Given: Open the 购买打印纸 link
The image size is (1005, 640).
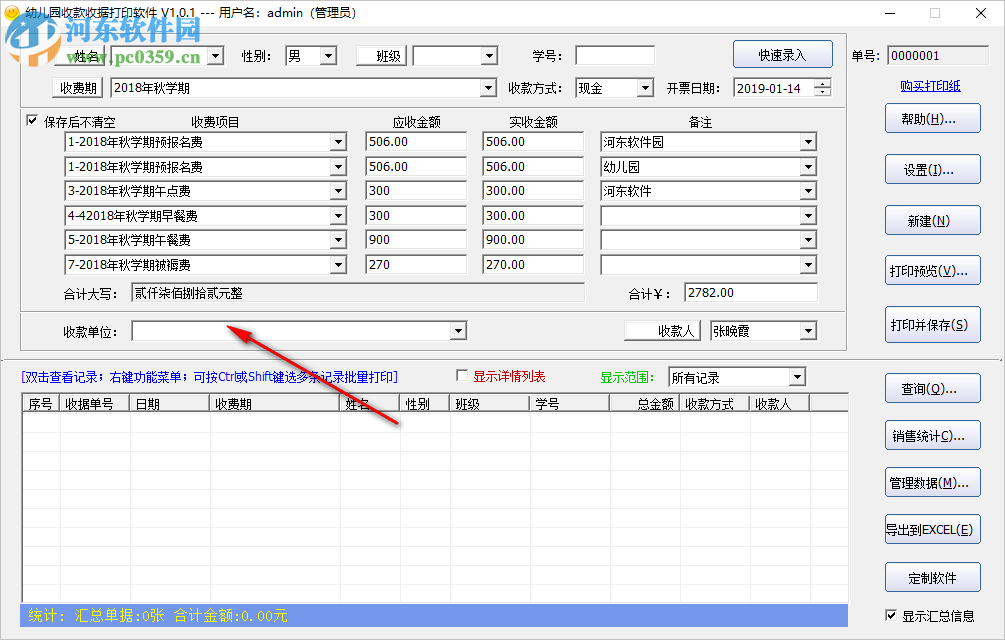Looking at the screenshot, I should 930,86.
